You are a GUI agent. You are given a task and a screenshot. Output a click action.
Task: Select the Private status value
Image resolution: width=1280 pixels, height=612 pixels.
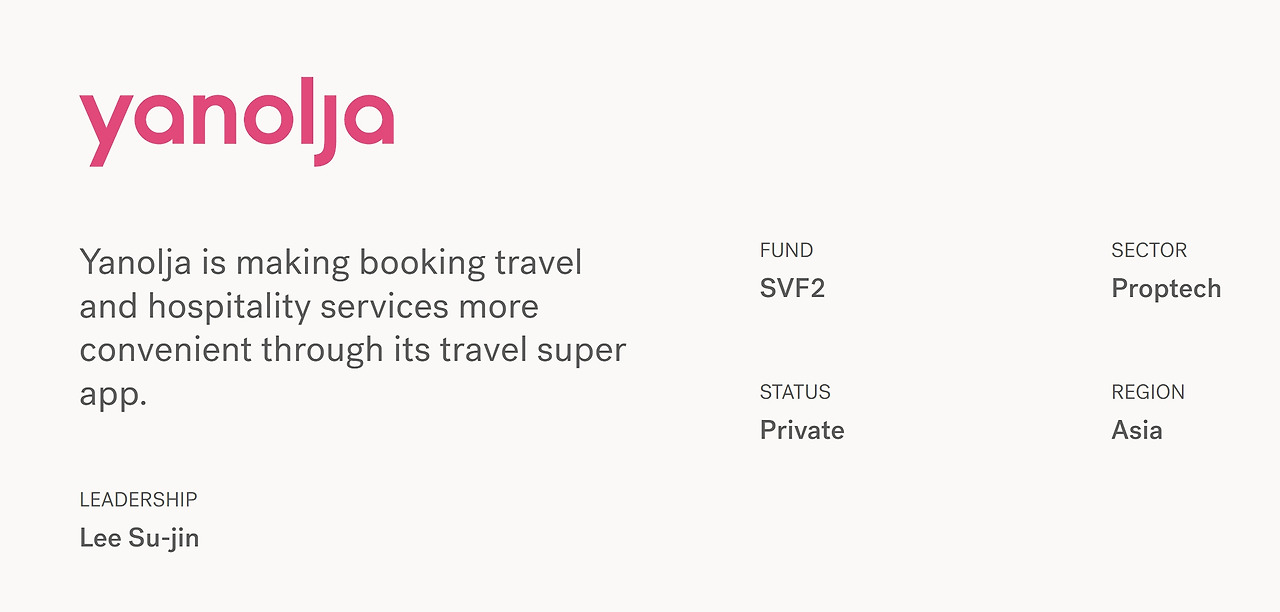802,431
